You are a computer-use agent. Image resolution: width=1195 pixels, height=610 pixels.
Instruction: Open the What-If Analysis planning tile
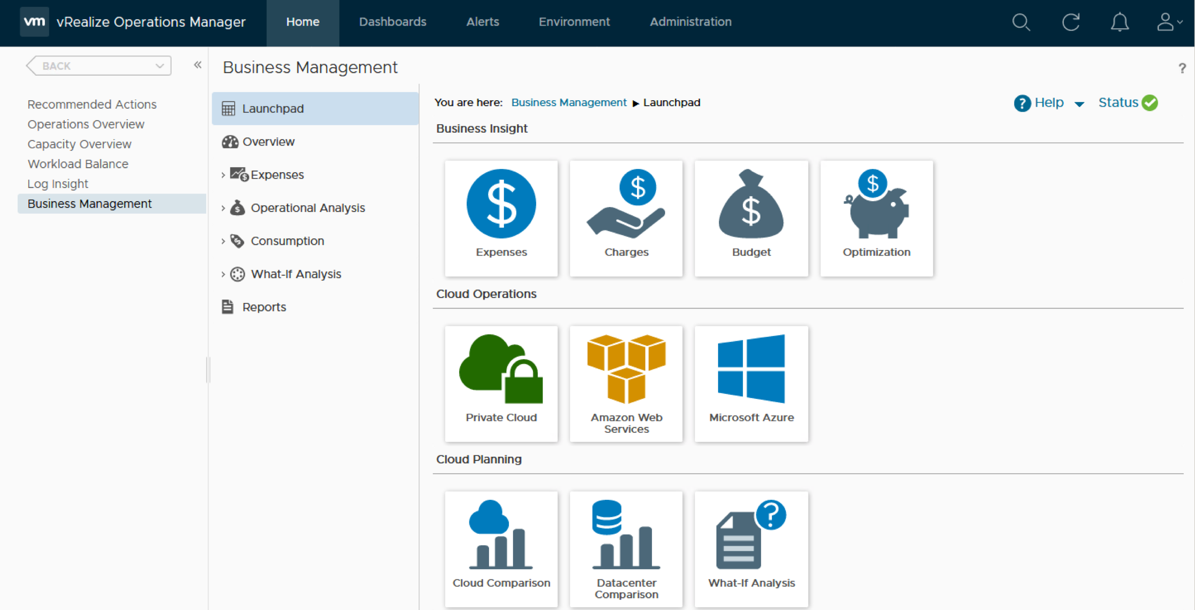tap(751, 549)
